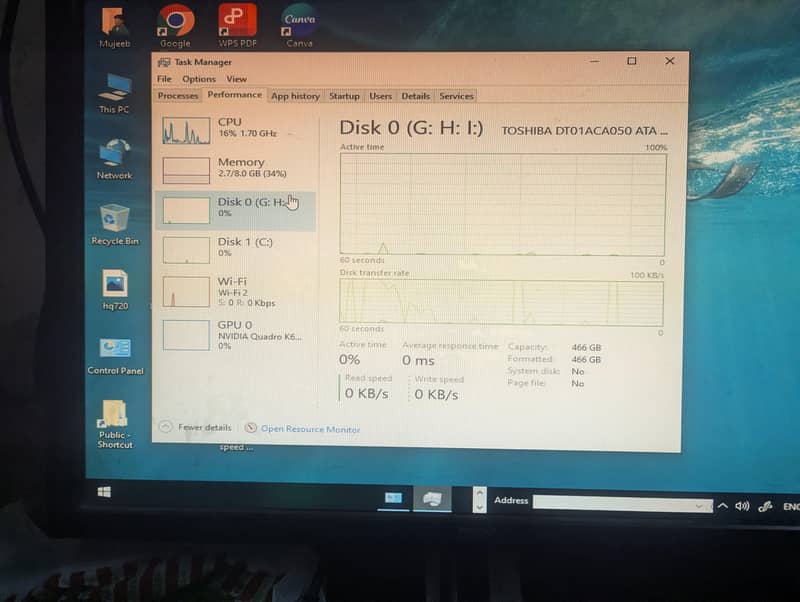The width and height of the screenshot is (800, 602).
Task: Click the TOSHIBA DT01ACA050 ATA disk model text
Action: (x=584, y=131)
